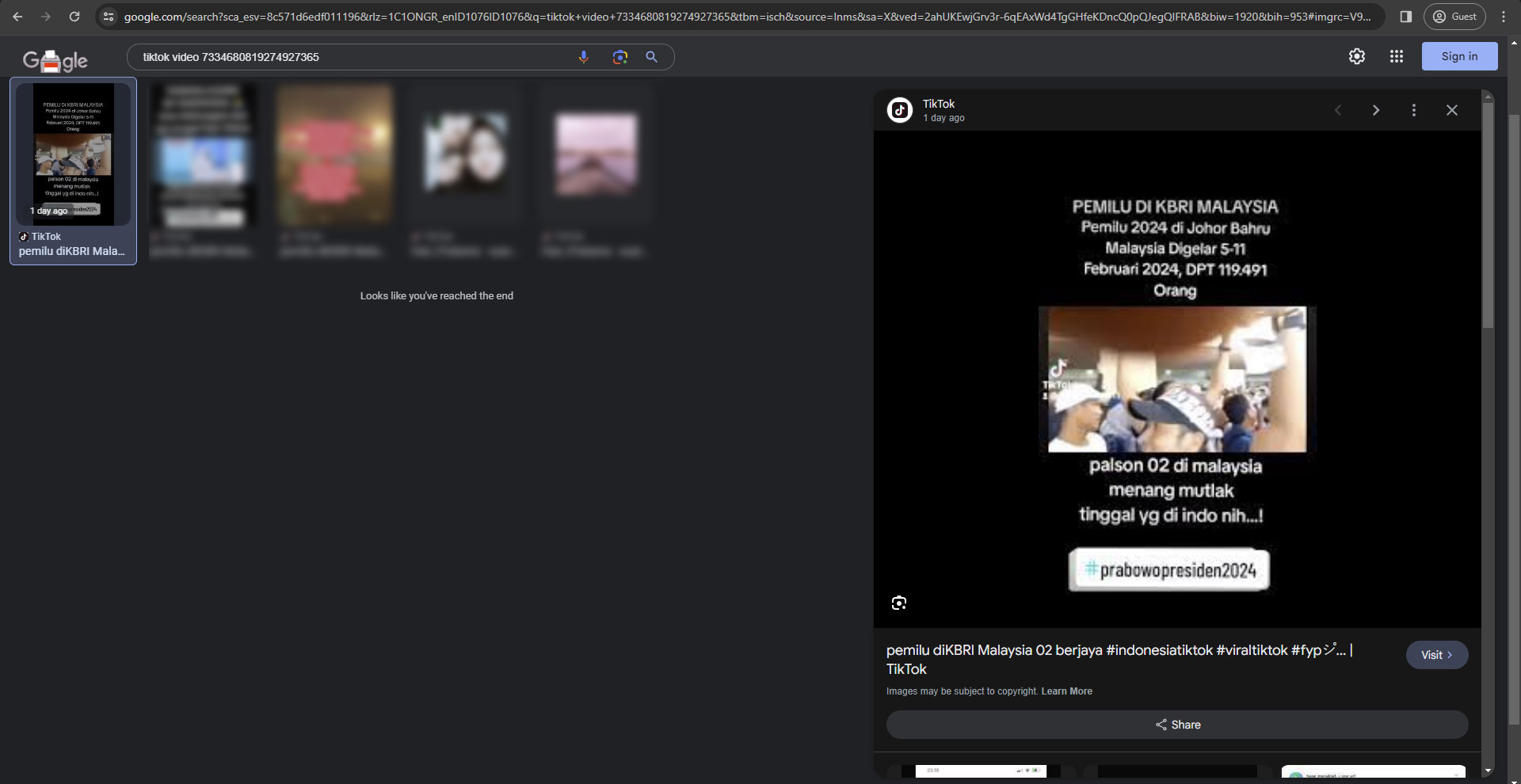
Task: Close the image preview panel
Action: click(x=1452, y=110)
